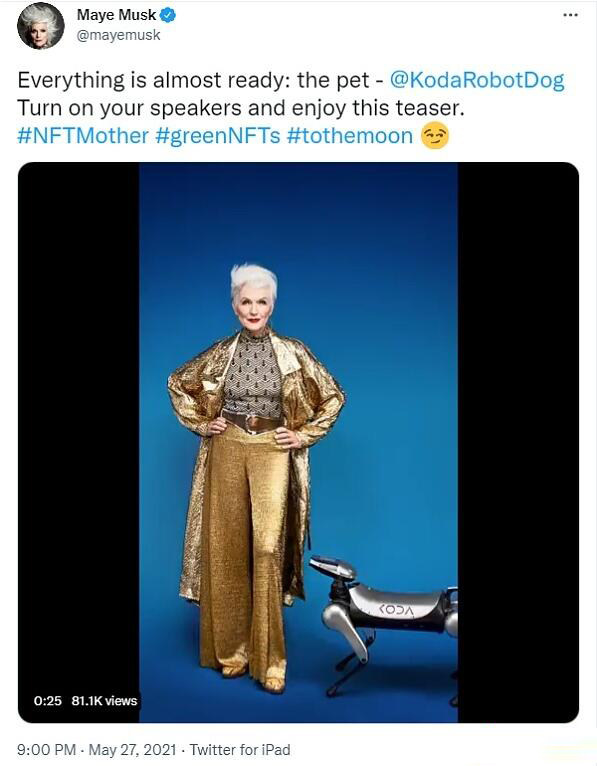
Task: Open the Twitter for iPad source link
Action: click(x=240, y=749)
